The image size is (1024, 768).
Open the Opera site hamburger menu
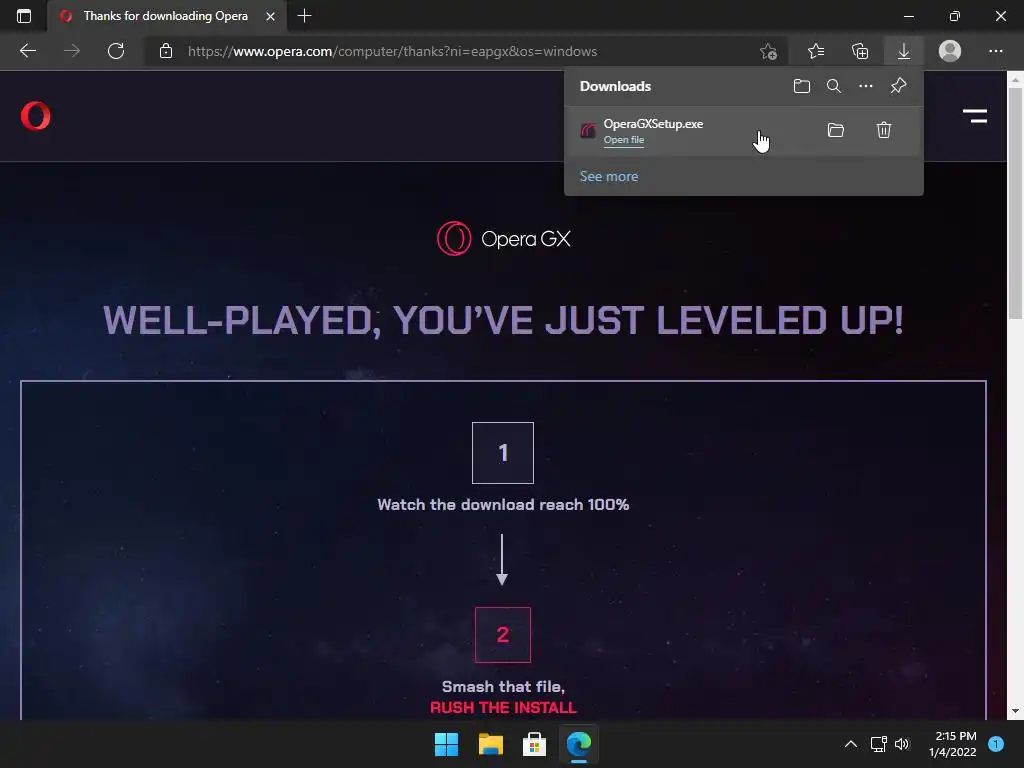(974, 116)
